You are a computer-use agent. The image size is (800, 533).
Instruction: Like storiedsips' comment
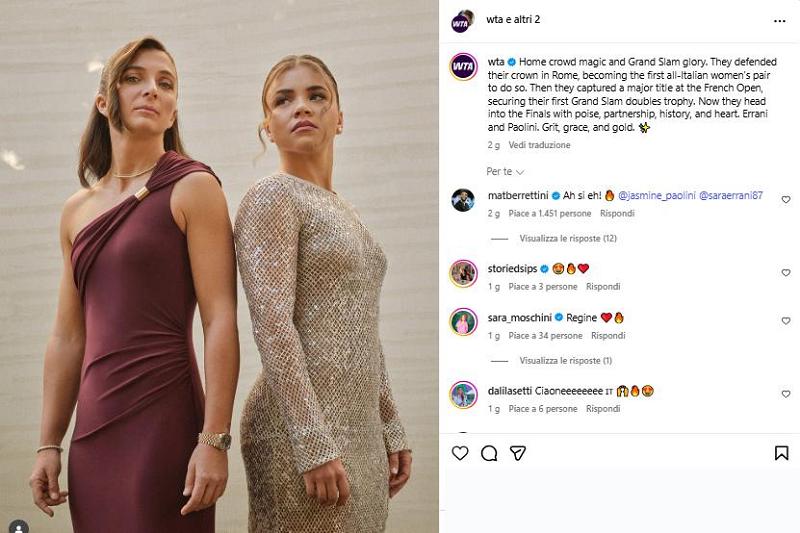pos(785,273)
